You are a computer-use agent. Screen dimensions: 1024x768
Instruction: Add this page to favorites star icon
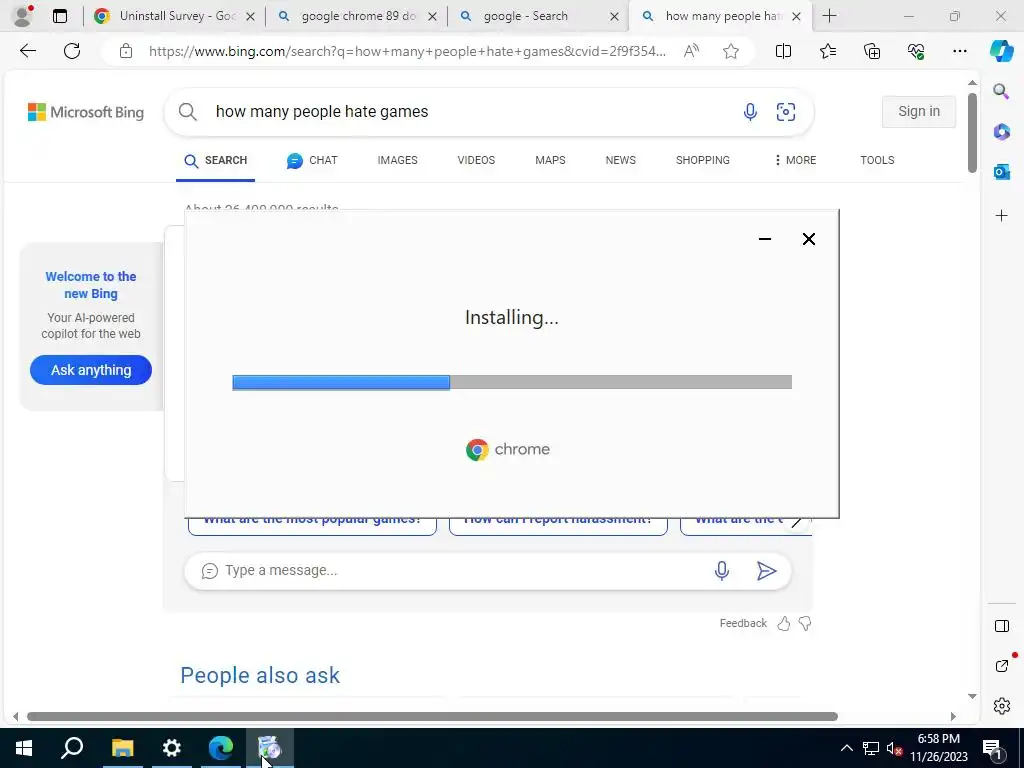click(x=731, y=51)
